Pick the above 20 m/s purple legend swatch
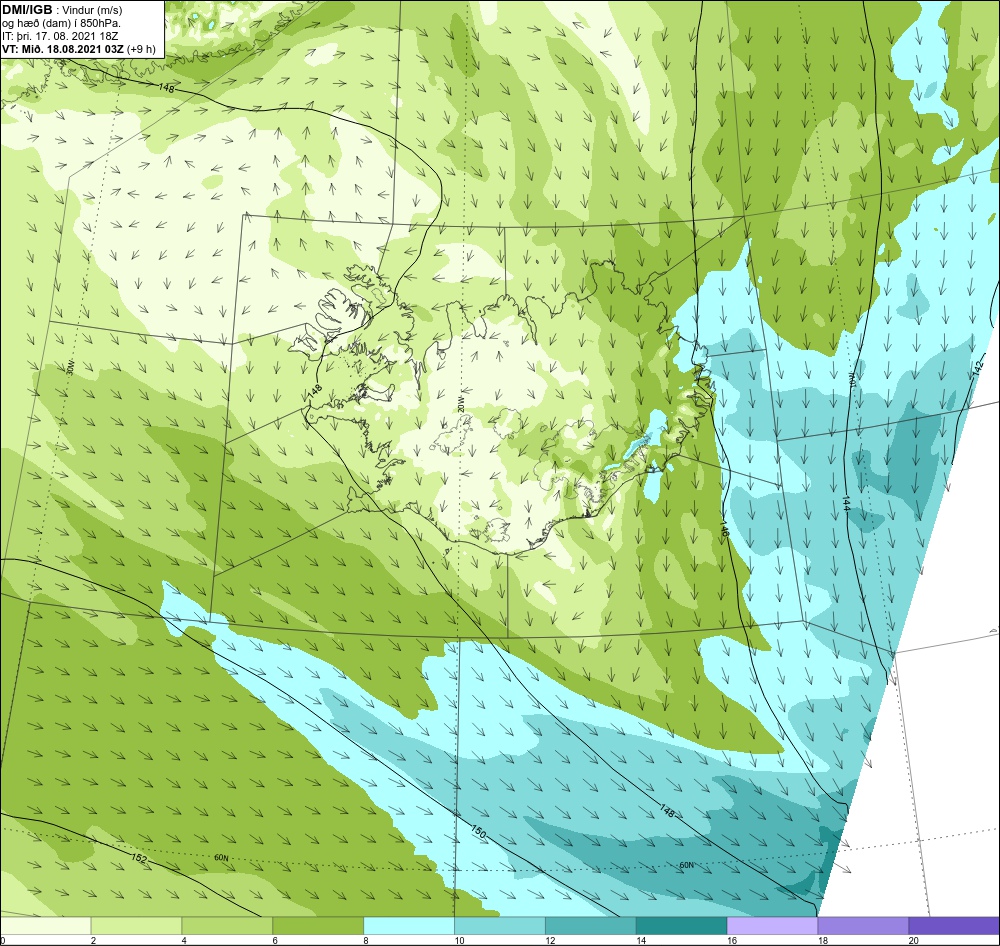Screen dimensions: 1000x946 coord(954,926)
